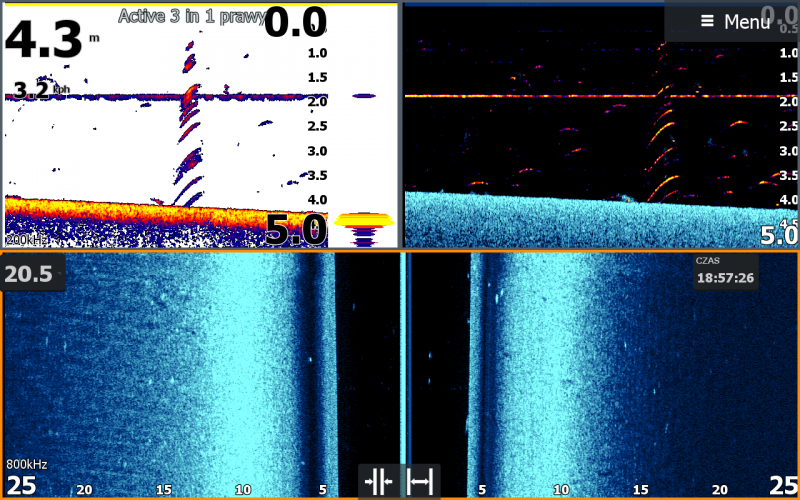Tap the 20.5 data overlay box
This screenshot has height=500, width=800.
point(32,274)
